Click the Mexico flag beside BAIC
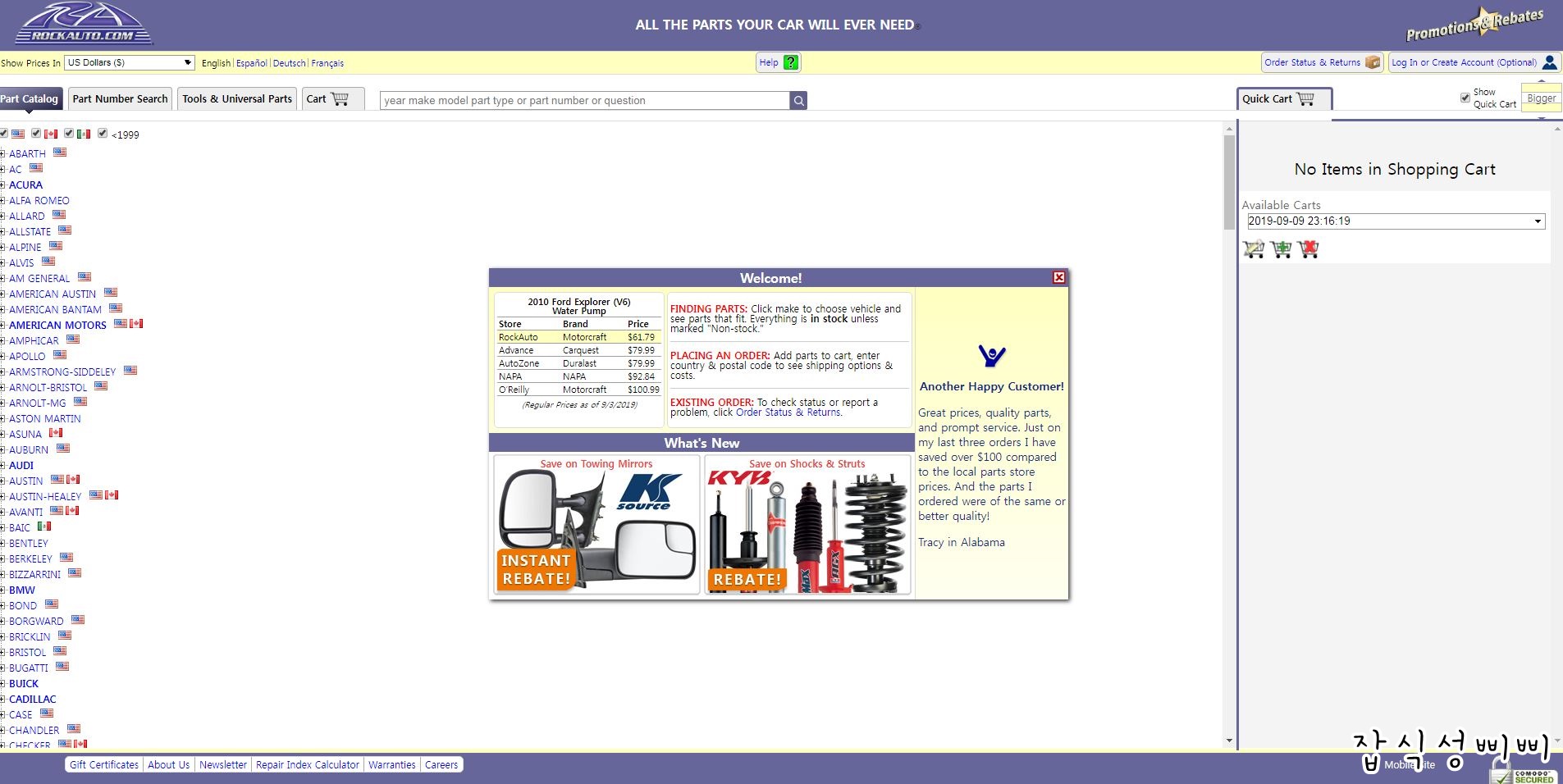 (44, 526)
